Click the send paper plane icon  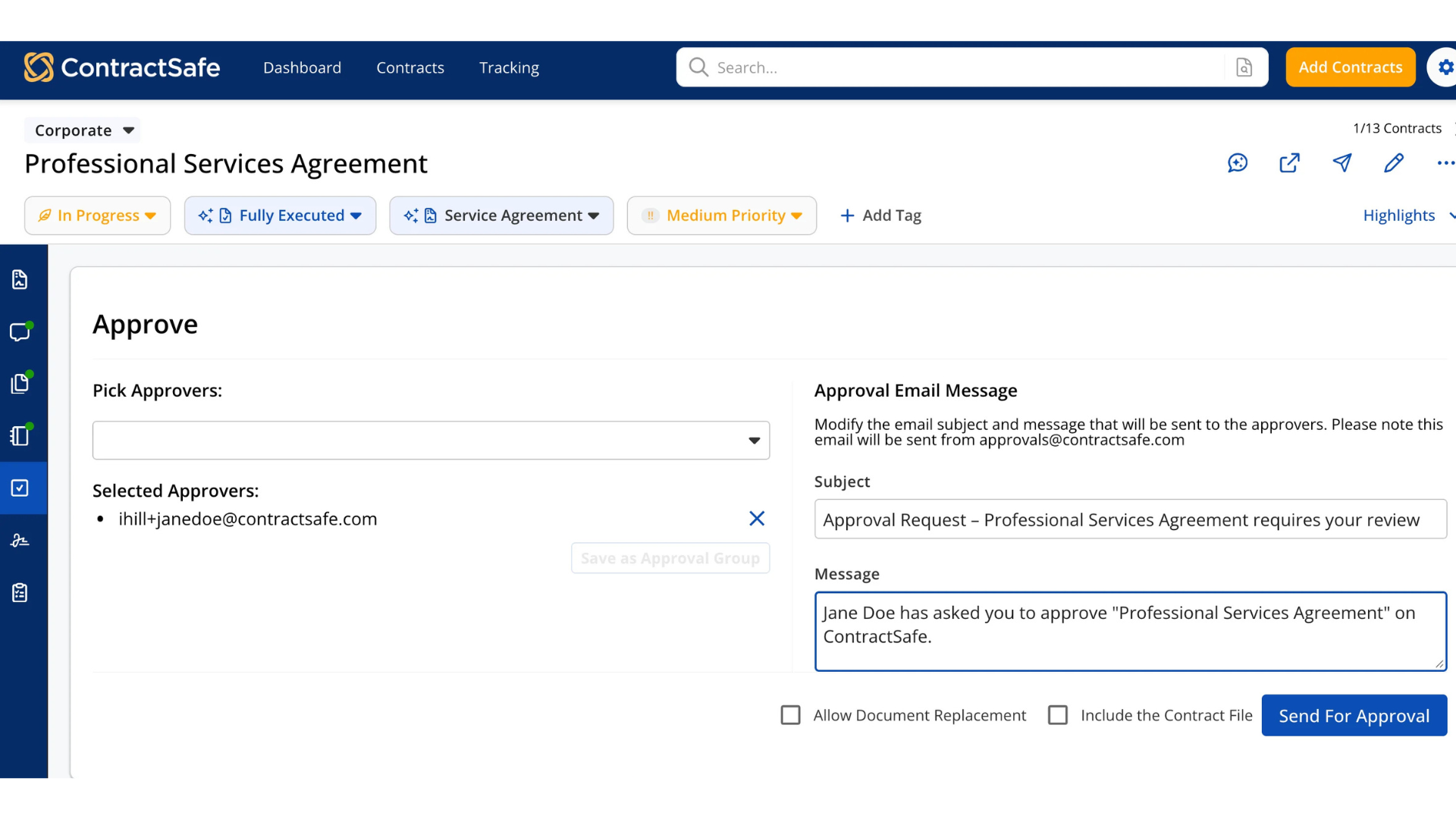click(x=1342, y=163)
